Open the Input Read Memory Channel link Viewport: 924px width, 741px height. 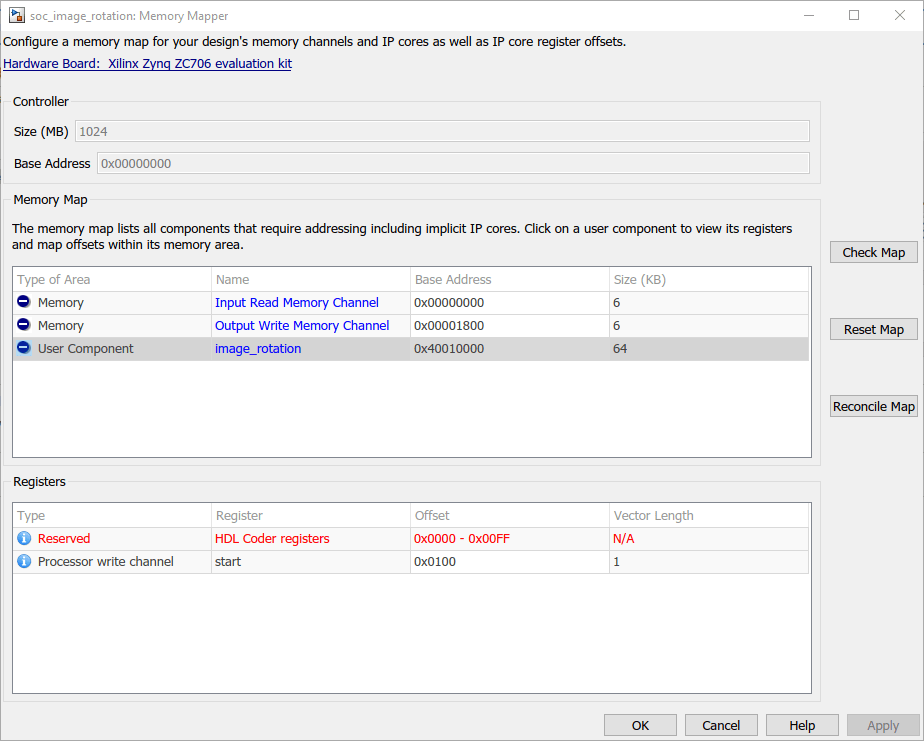pos(296,302)
